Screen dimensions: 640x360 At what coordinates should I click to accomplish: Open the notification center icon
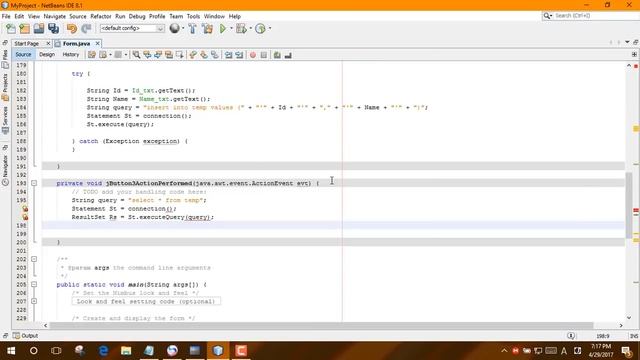(x=627, y=351)
